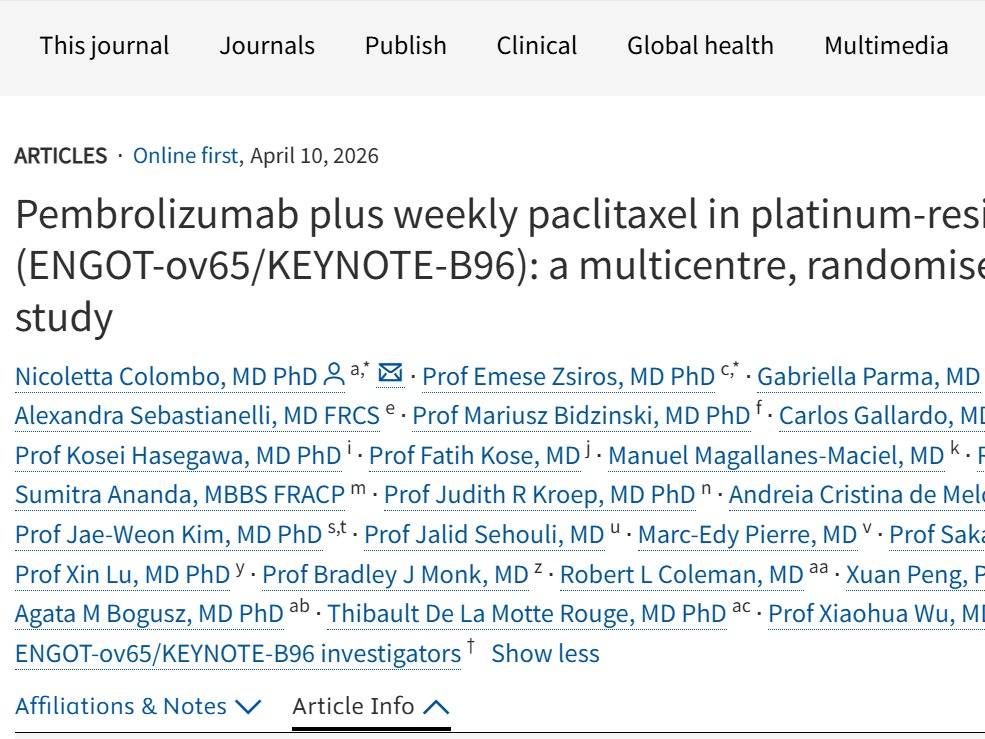Image resolution: width=985 pixels, height=739 pixels.
Task: Click Show less to collapse author list
Action: 545,654
